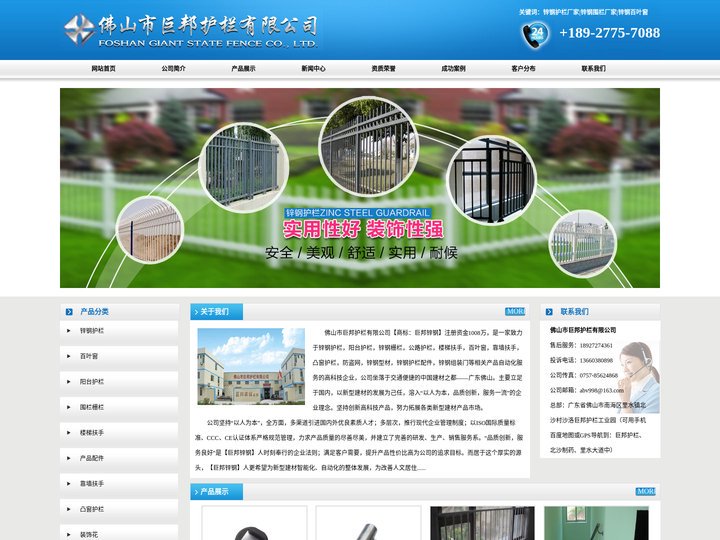
Task: Open 网站首页 in the navigation bar
Action: pos(103,68)
